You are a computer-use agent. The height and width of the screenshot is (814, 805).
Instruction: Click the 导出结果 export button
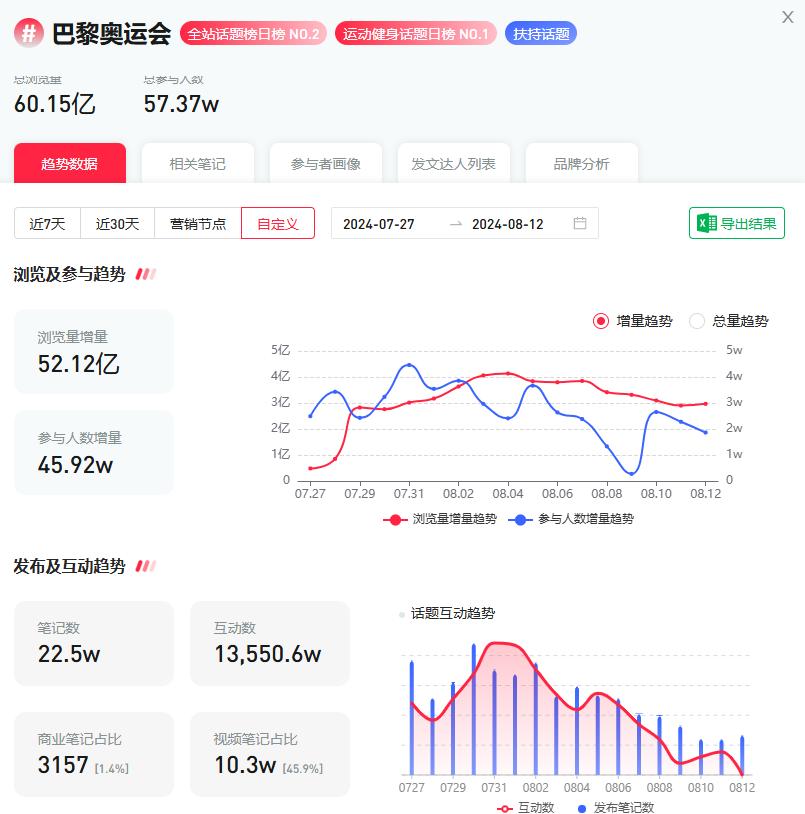pos(736,223)
